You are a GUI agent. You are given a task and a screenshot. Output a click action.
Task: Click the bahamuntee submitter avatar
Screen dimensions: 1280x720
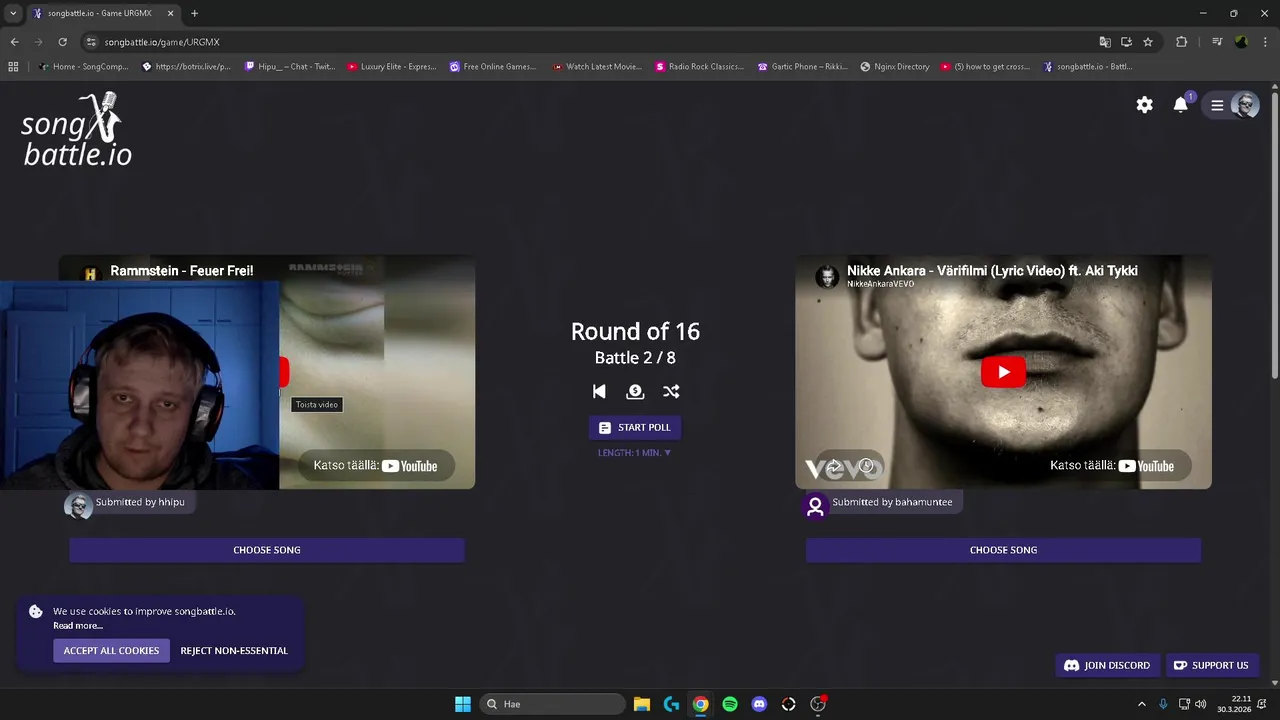point(815,506)
